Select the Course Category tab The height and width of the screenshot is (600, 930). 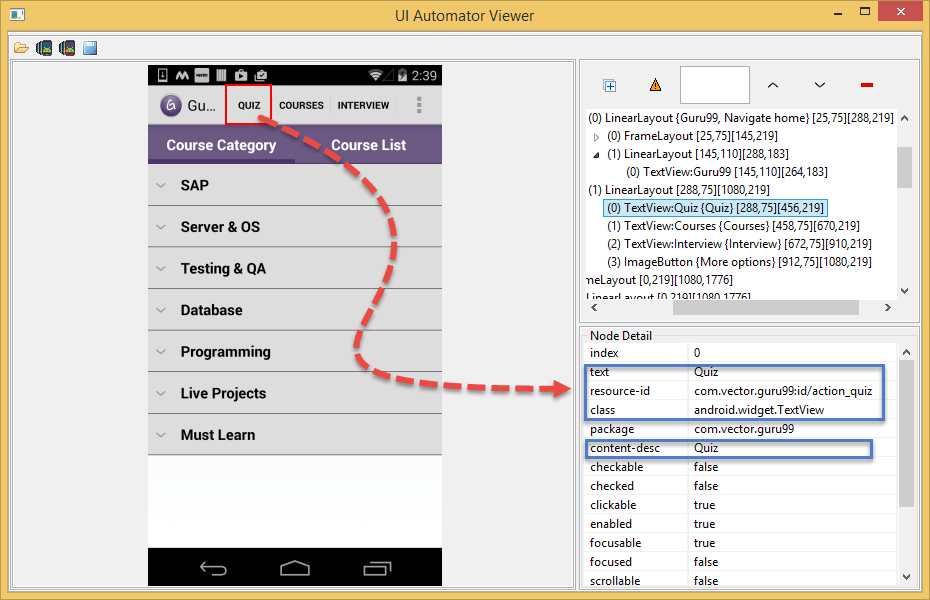221,145
